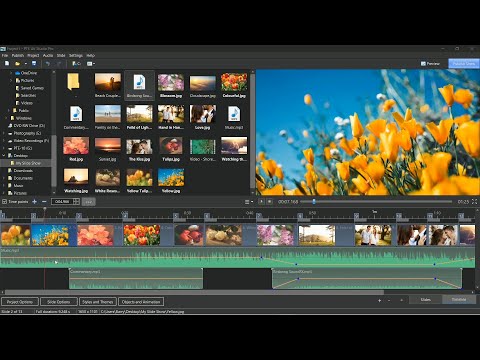
Task: Toggle the Time points checkbox
Action: tap(5, 202)
